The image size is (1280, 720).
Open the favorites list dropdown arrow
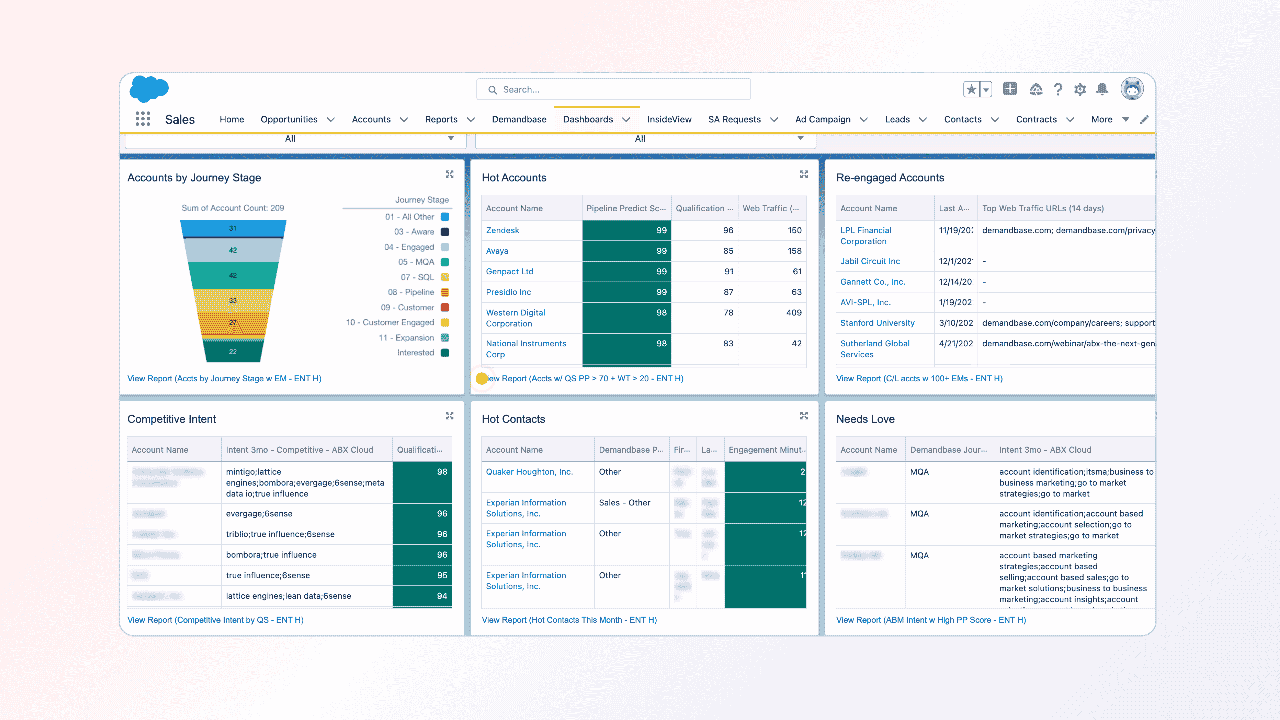986,89
